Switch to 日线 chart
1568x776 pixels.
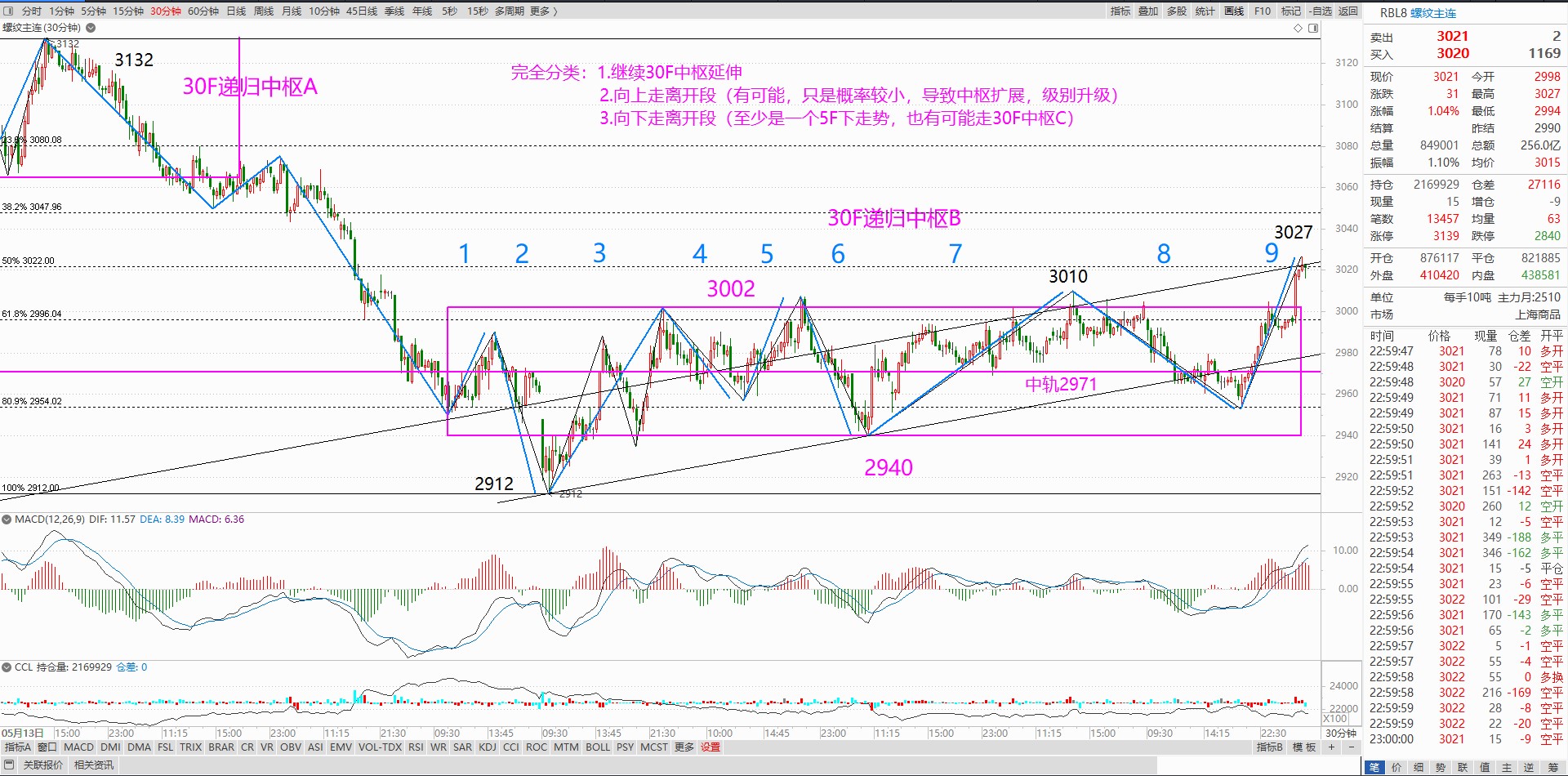point(236,11)
